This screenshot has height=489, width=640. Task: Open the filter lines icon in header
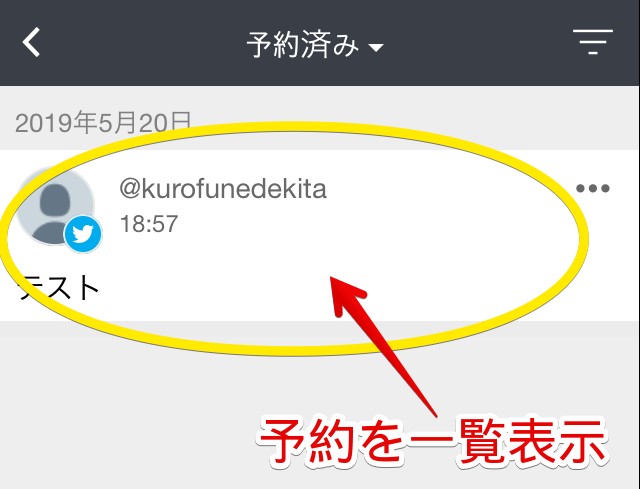(593, 42)
